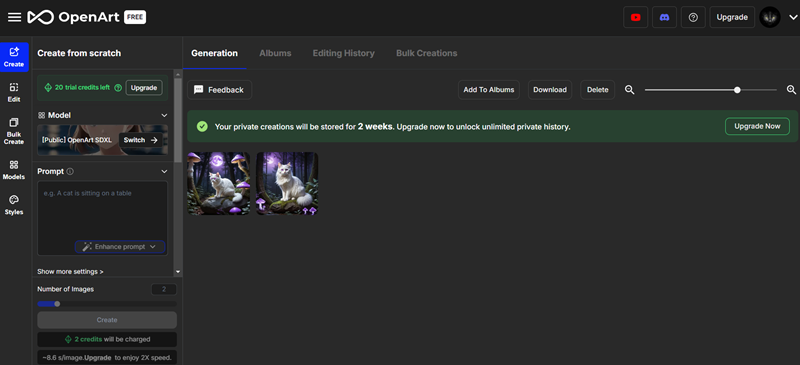Click the Upgrade button in the header
800x365 pixels.
pyautogui.click(x=732, y=17)
